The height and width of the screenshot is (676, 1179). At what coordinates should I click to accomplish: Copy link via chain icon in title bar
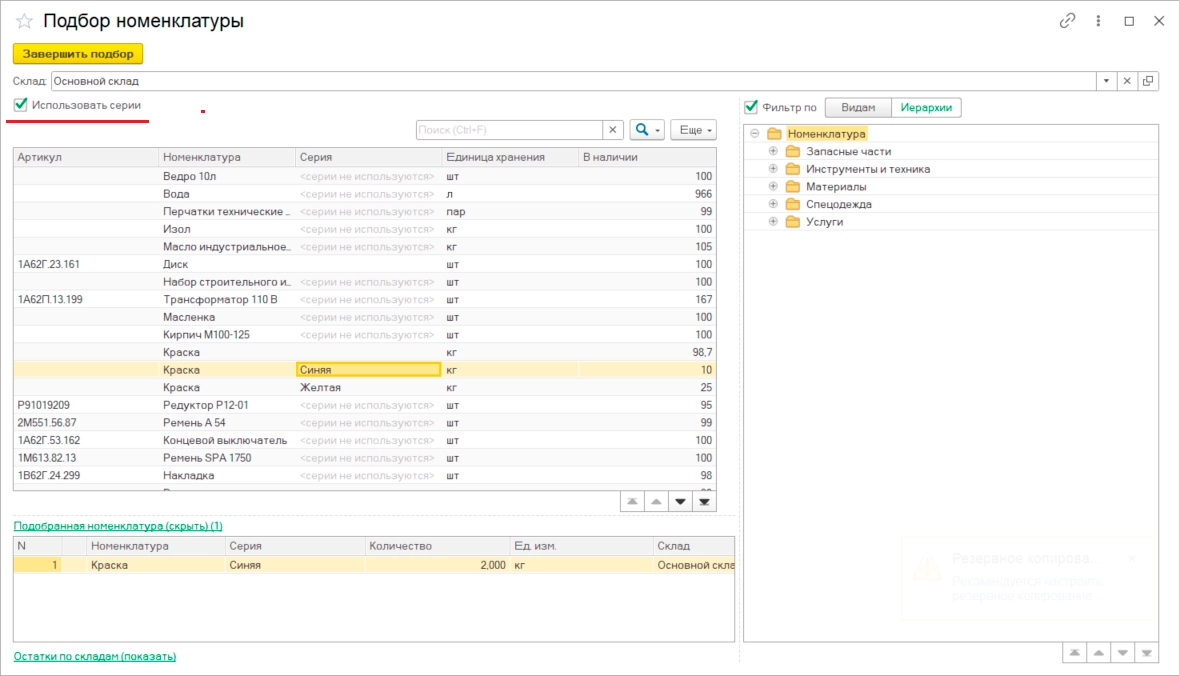click(1068, 21)
